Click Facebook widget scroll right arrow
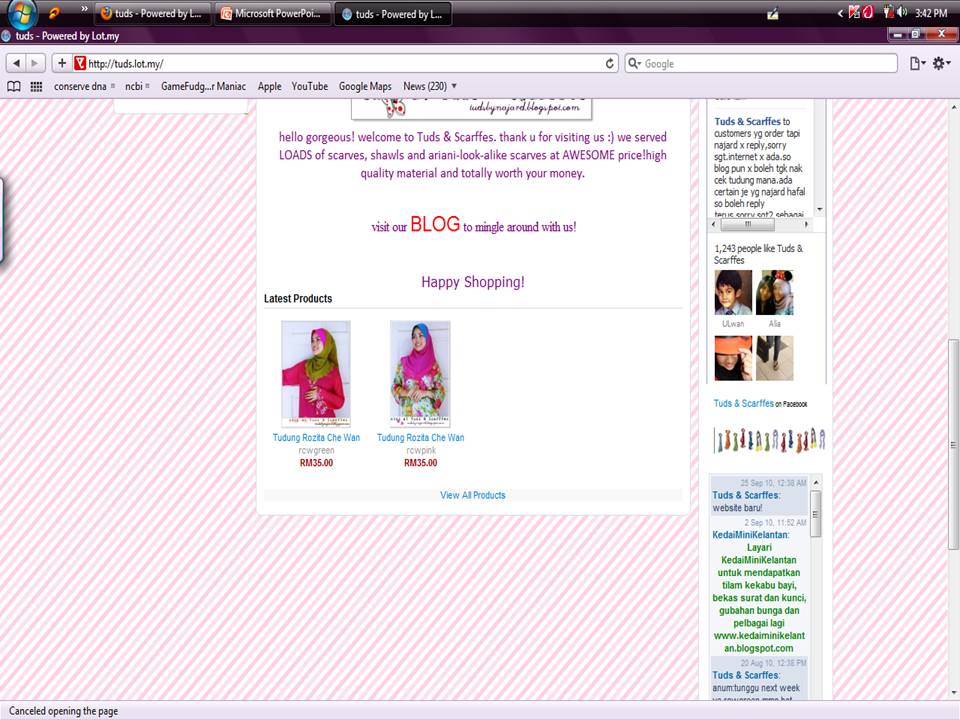 click(806, 225)
